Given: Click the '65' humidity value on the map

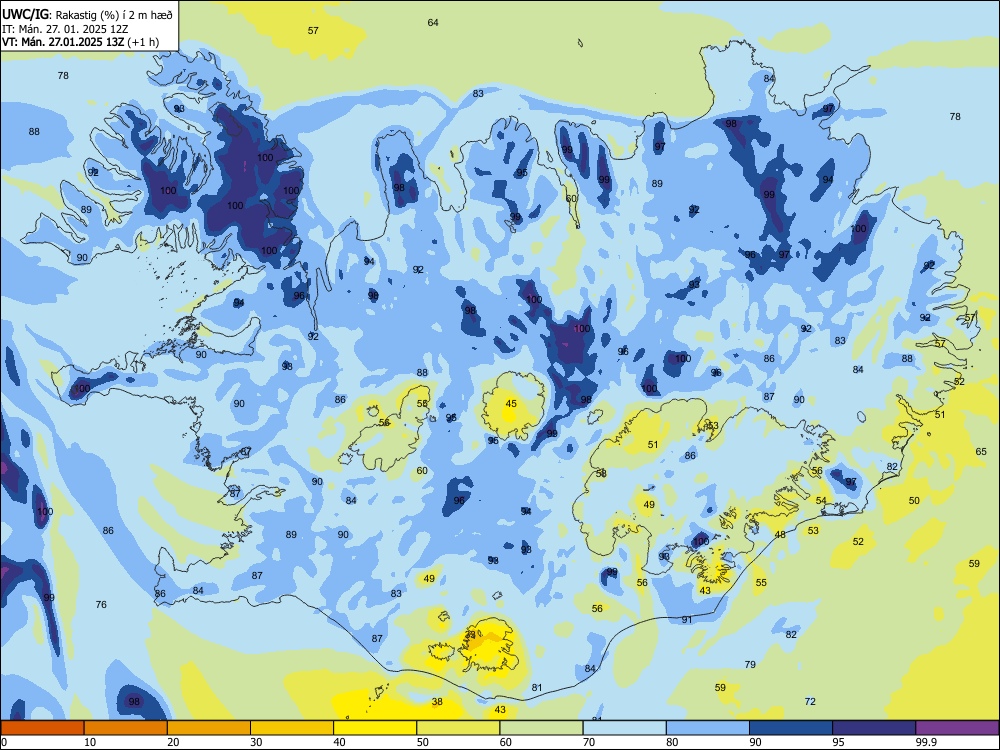Looking at the screenshot, I should [x=981, y=451].
